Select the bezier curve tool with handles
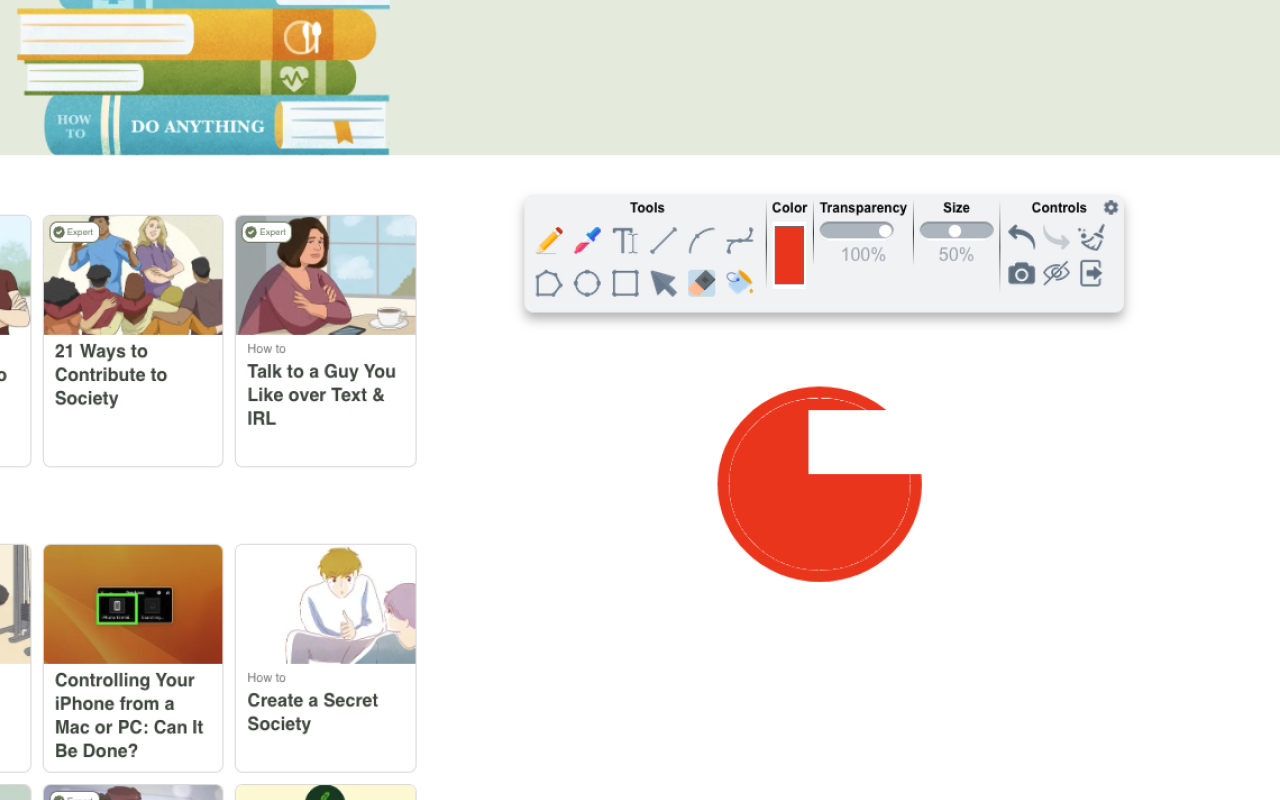 click(740, 241)
